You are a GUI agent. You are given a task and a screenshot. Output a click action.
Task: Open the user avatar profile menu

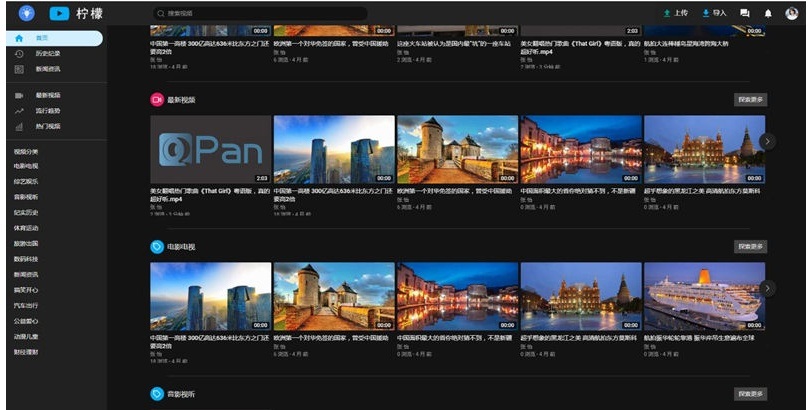791,13
